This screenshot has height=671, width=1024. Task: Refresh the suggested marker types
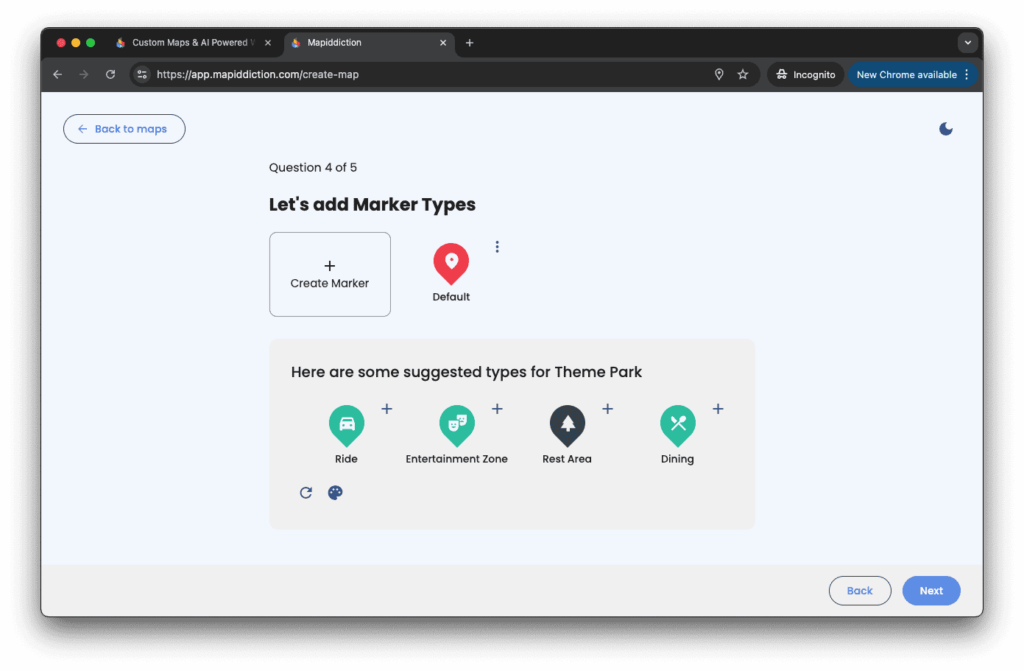pos(306,493)
